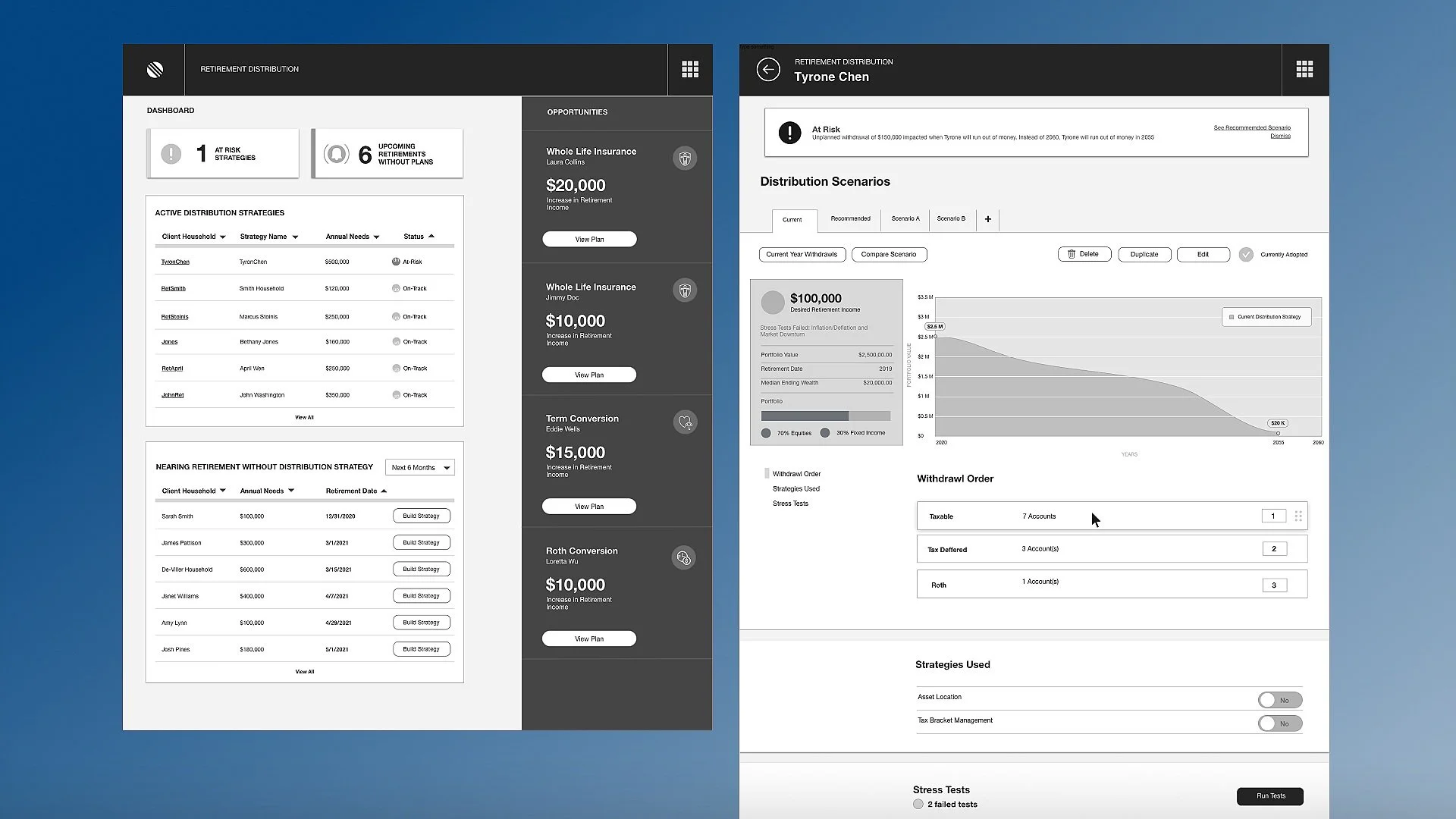The width and height of the screenshot is (1456, 819).
Task: Sort by the Retirement Date column
Action: (356, 491)
